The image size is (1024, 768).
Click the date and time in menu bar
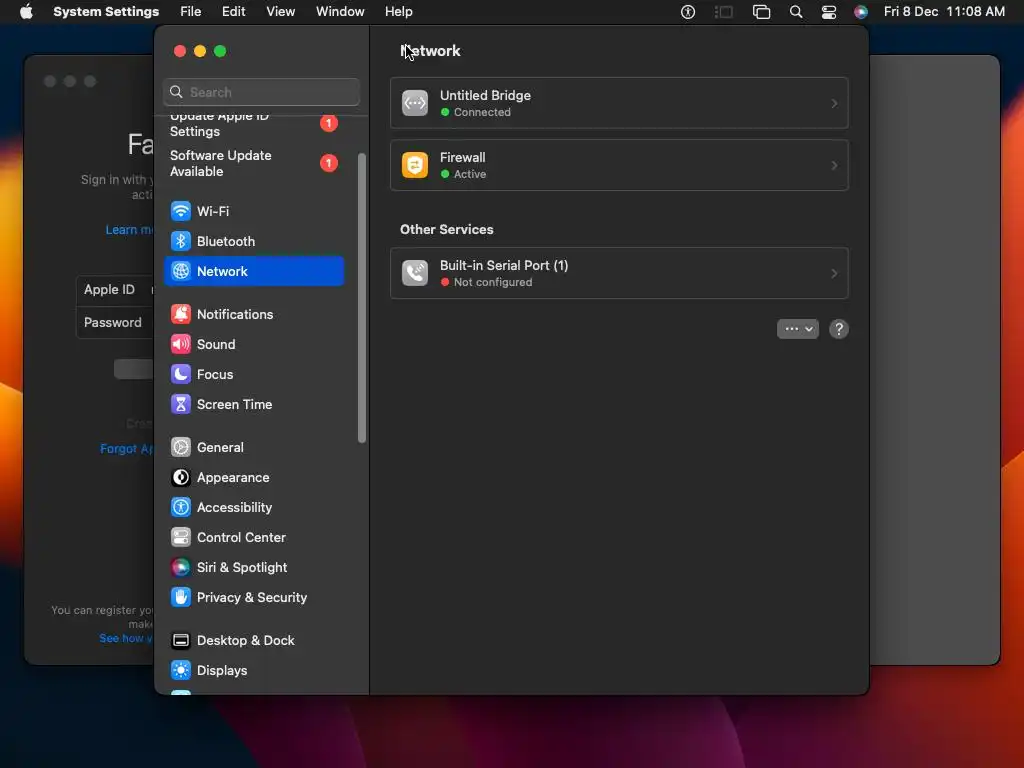pyautogui.click(x=944, y=12)
